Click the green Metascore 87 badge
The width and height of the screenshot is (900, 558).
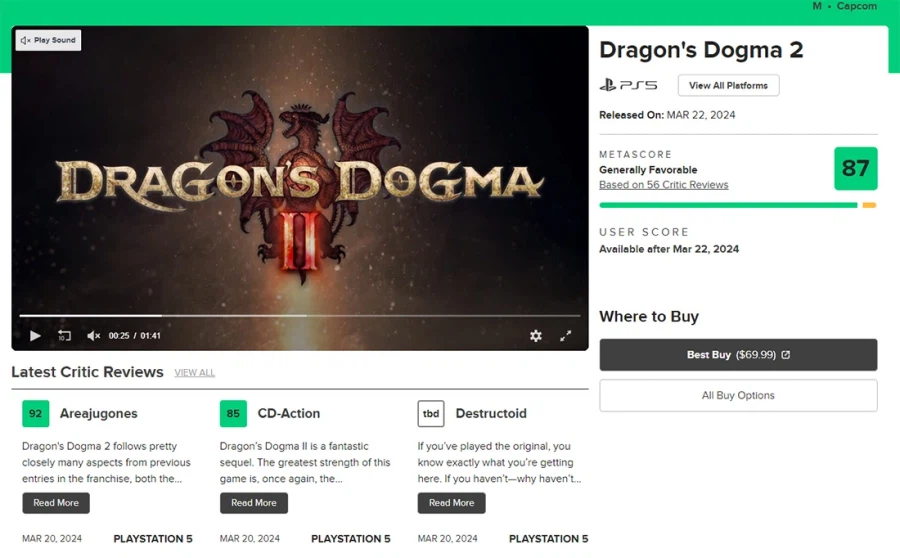[855, 168]
